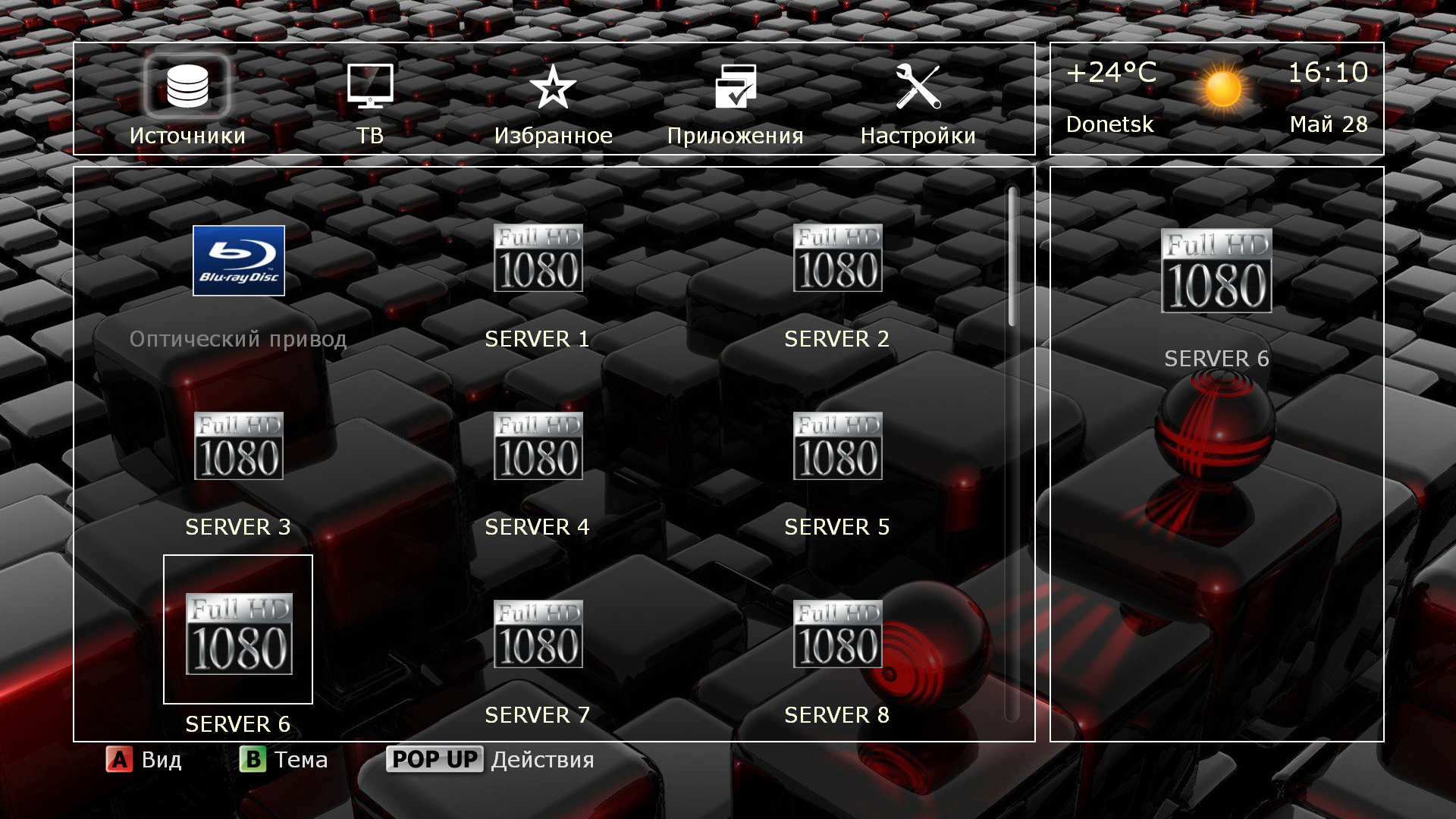The width and height of the screenshot is (1456, 819).
Task: Open the Избранное star icon
Action: [x=553, y=86]
